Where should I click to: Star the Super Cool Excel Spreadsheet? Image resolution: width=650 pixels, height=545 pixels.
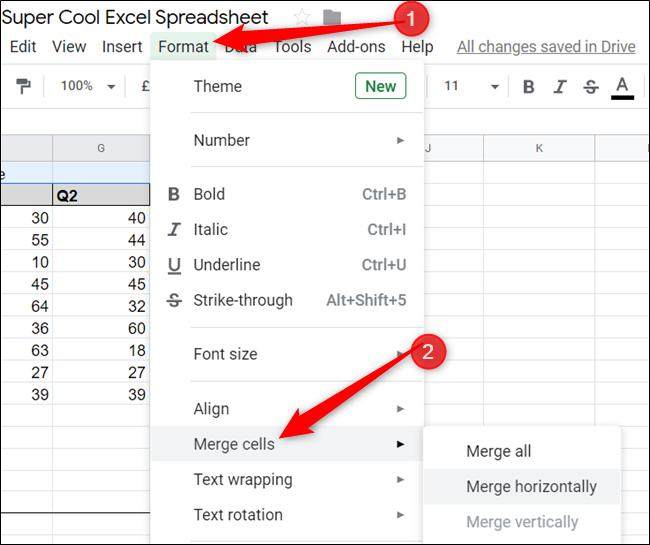tap(302, 17)
